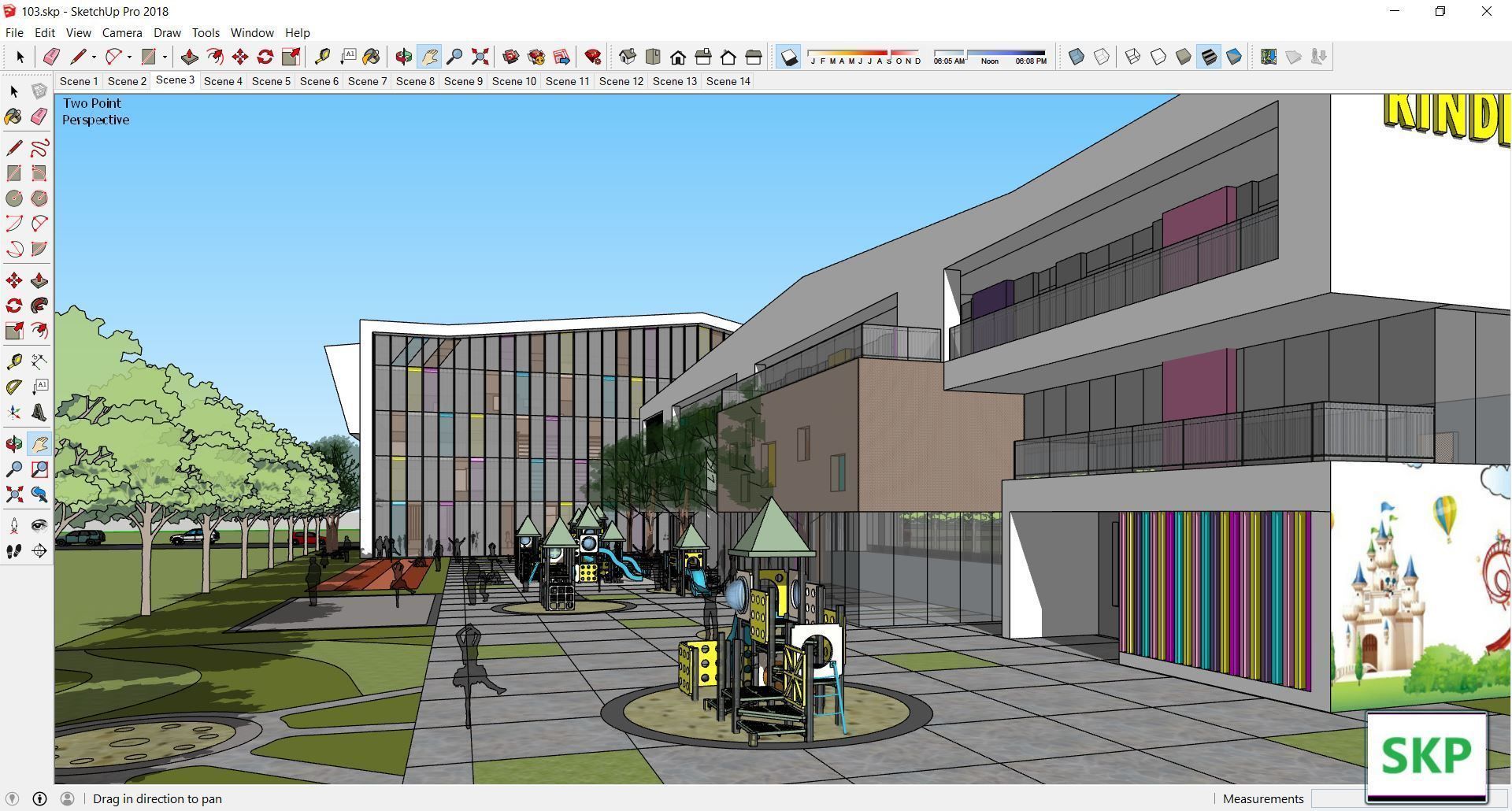Switch to Scene 14 tab
Screen dimensions: 1512x811
point(728,81)
